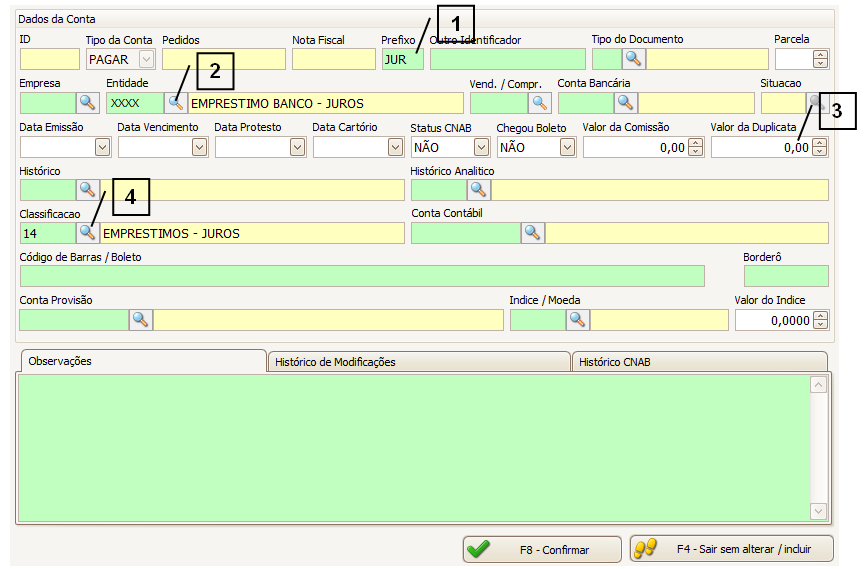Select the Histórico CNAB tab
The height and width of the screenshot is (569, 866).
tap(699, 362)
